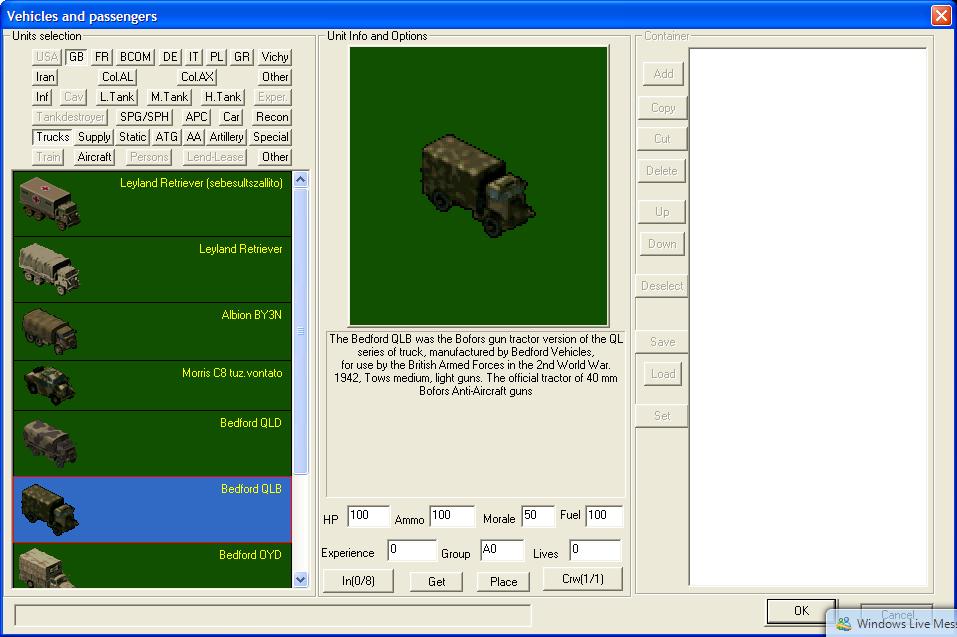Toggle the FR nation filter
957x637 pixels.
pos(101,57)
